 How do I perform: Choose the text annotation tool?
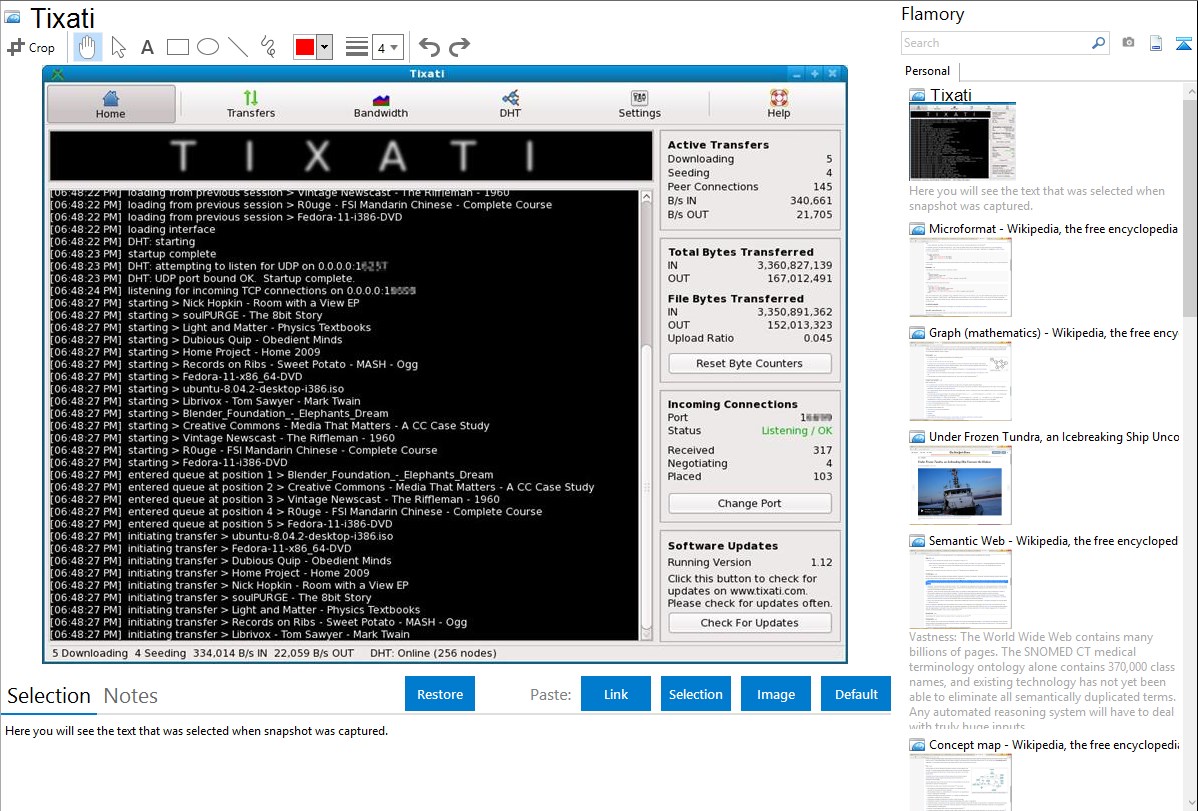pyautogui.click(x=147, y=47)
